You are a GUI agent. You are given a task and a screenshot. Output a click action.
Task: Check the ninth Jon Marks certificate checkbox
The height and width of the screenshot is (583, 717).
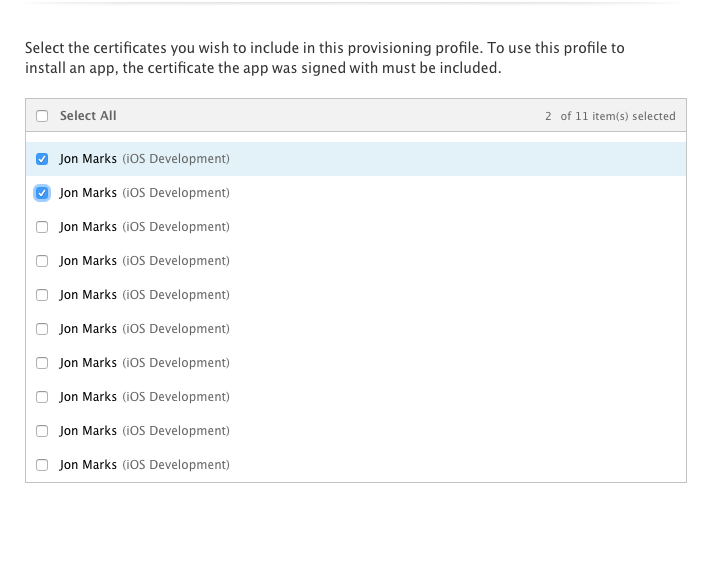tap(42, 431)
